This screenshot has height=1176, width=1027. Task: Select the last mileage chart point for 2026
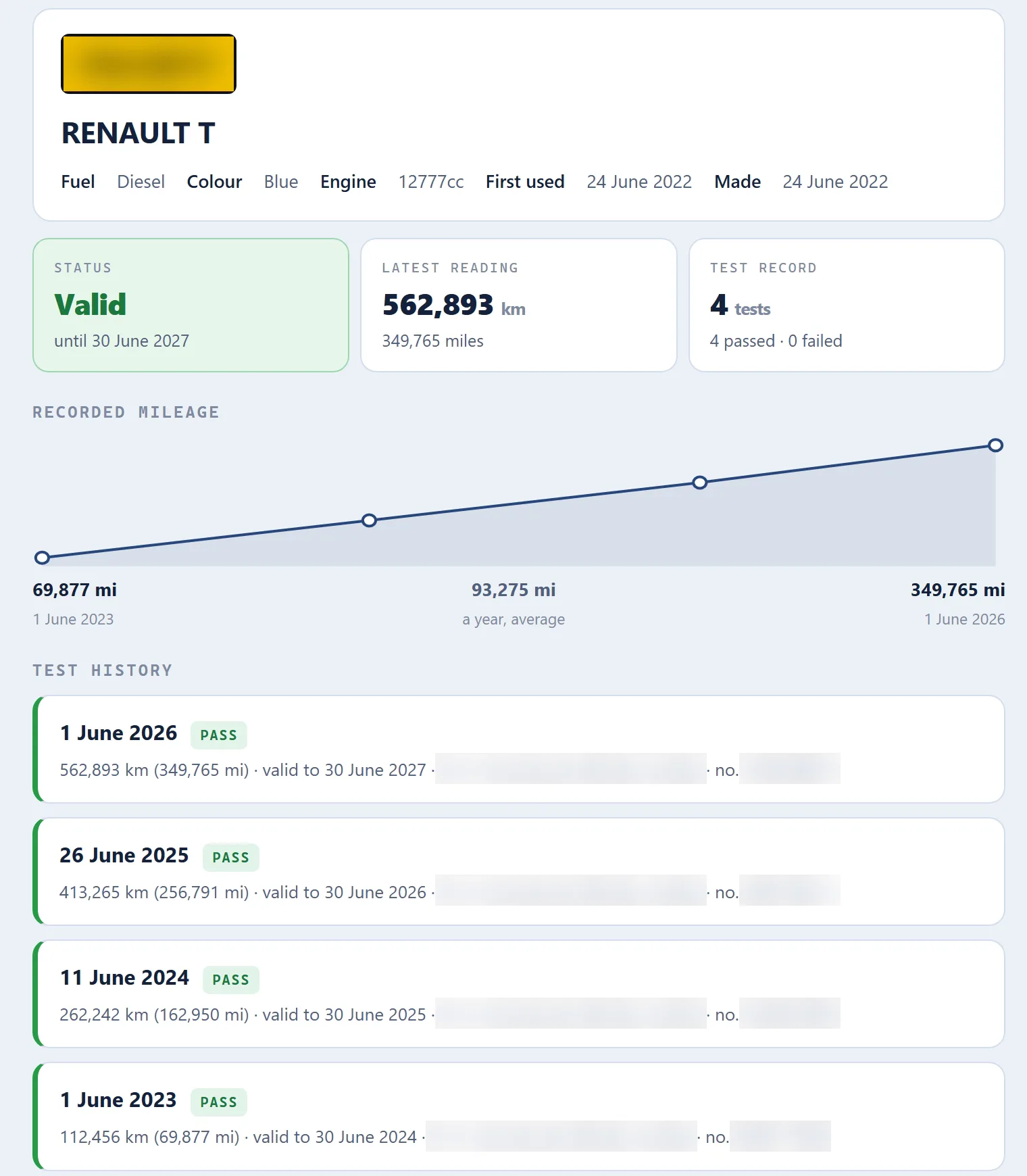(x=995, y=445)
